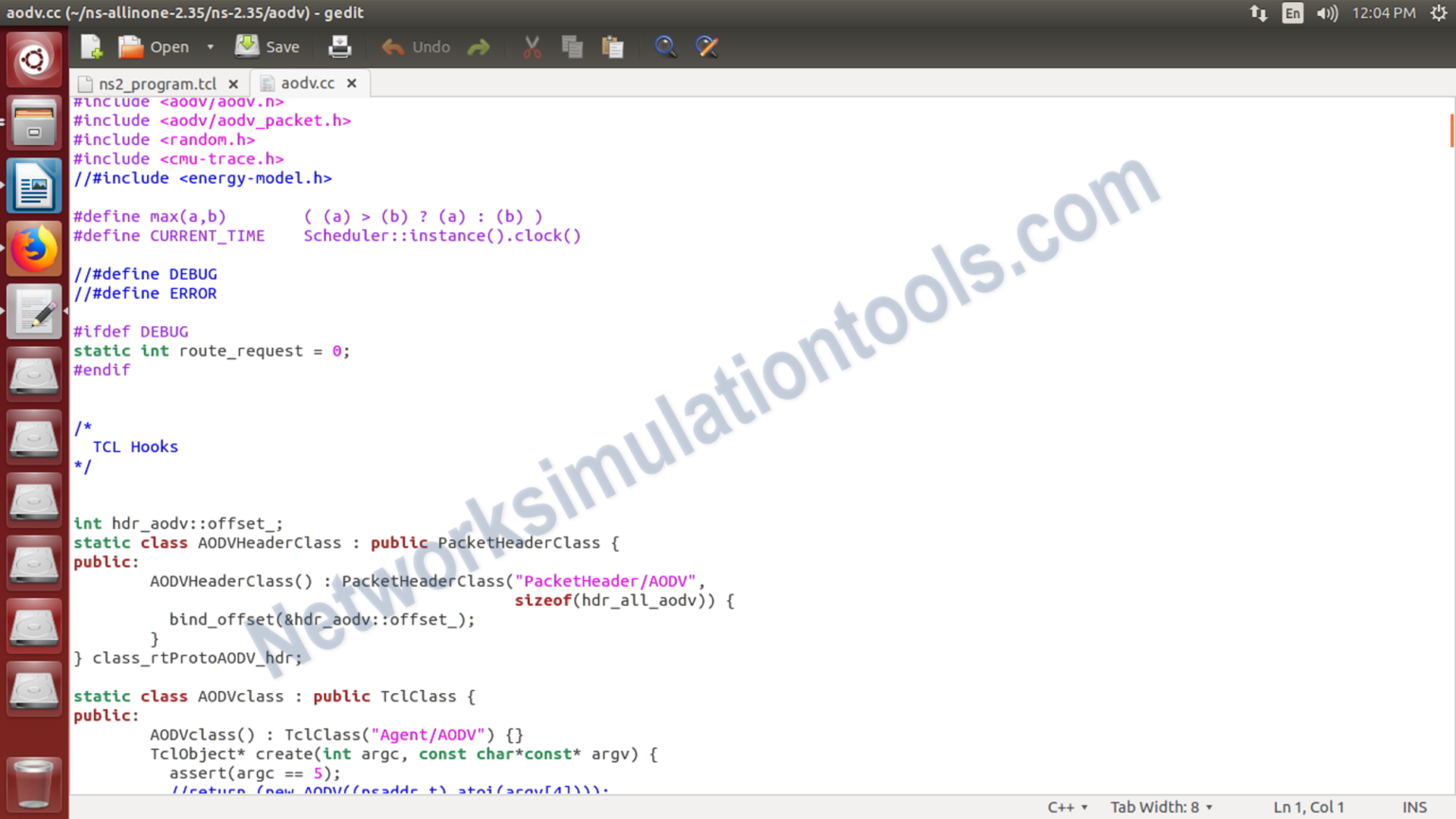Open the file manager from the dock
Viewport: 1456px width, 819px height.
[x=34, y=122]
